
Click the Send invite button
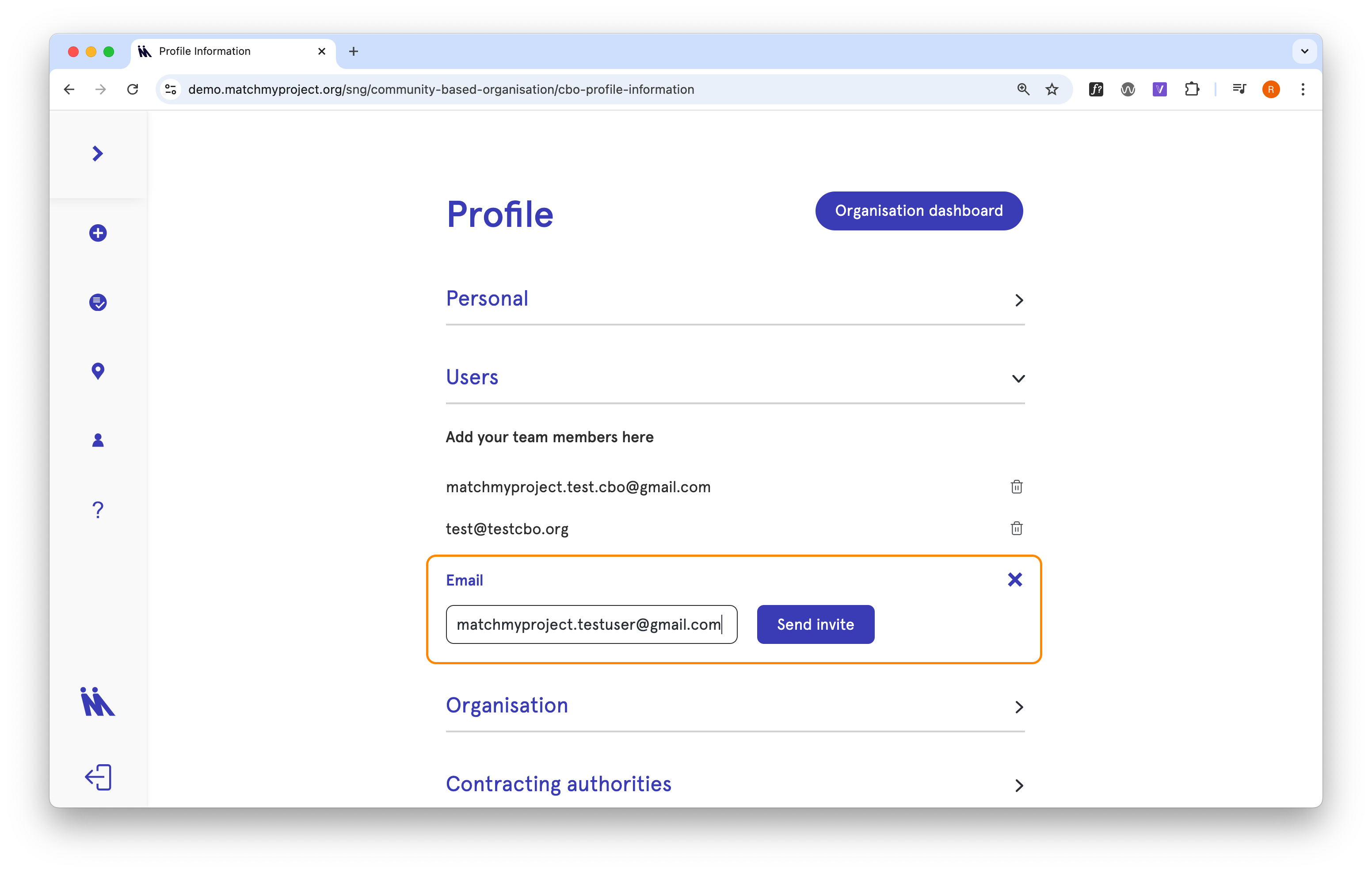pyautogui.click(x=816, y=624)
